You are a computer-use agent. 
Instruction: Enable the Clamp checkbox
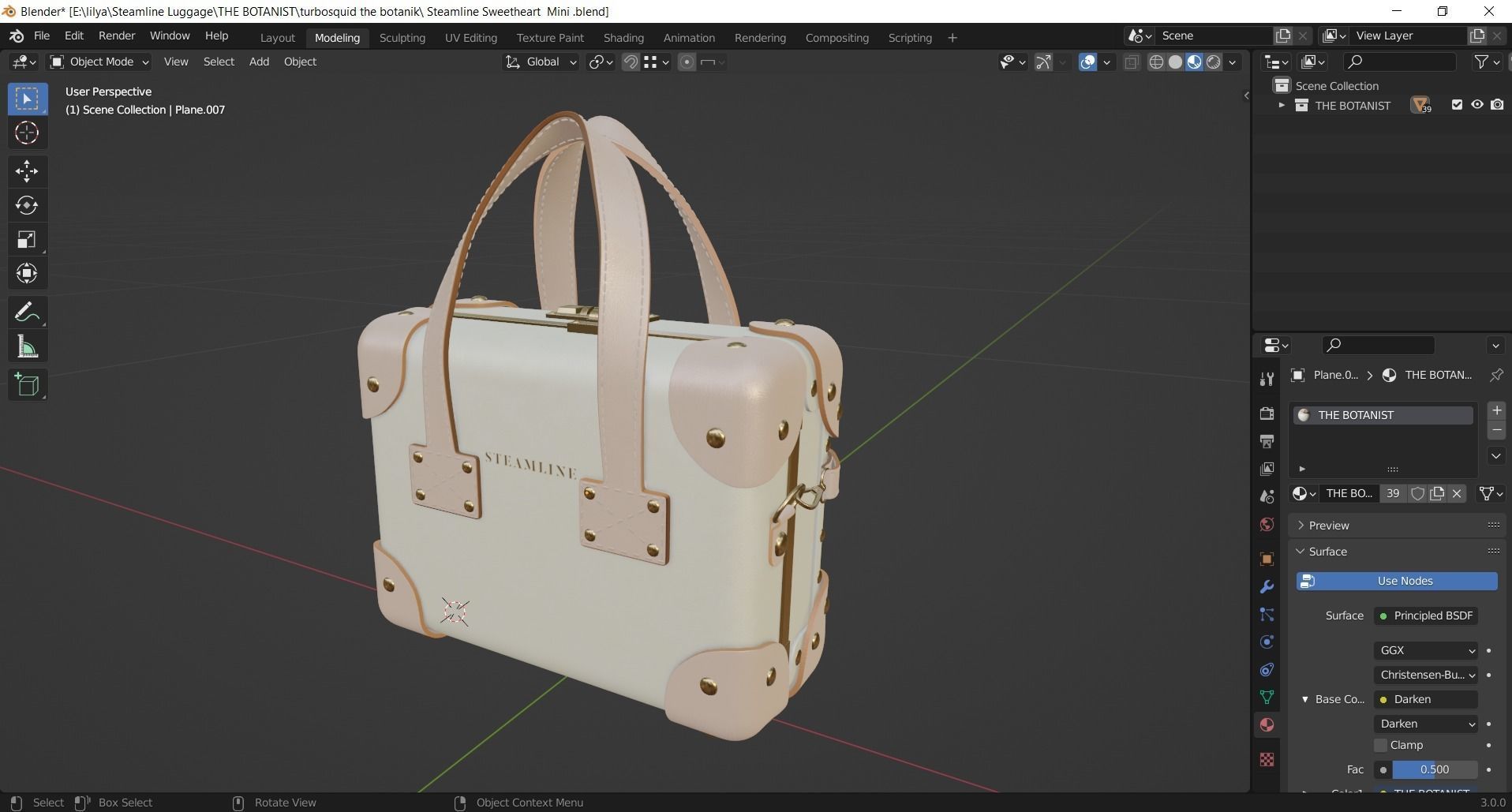[1380, 745]
